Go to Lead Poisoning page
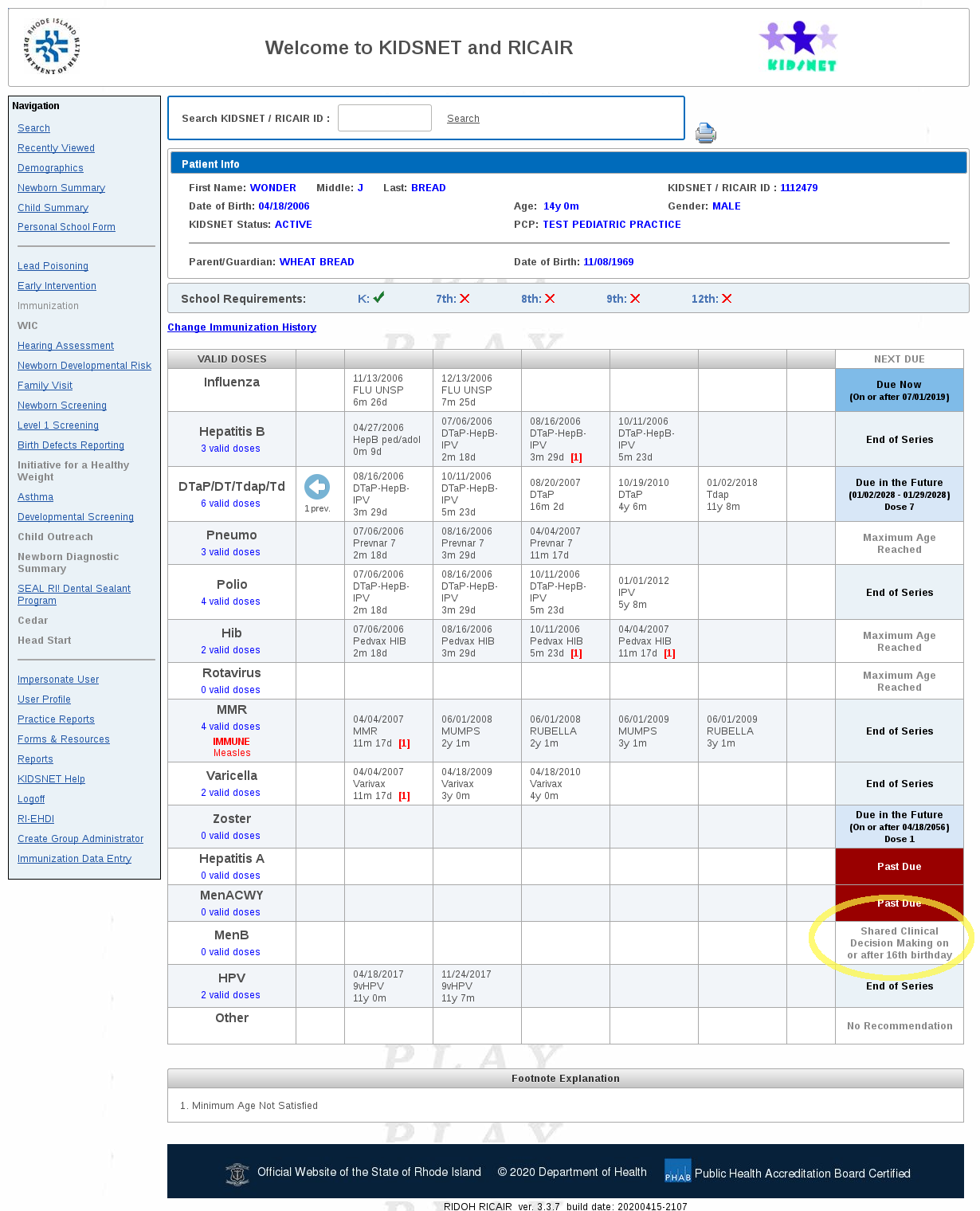This screenshot has width=980, height=1211. (x=53, y=266)
